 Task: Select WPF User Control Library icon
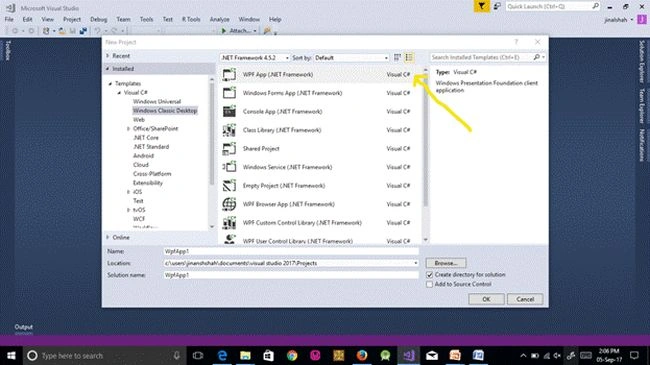pyautogui.click(x=229, y=239)
